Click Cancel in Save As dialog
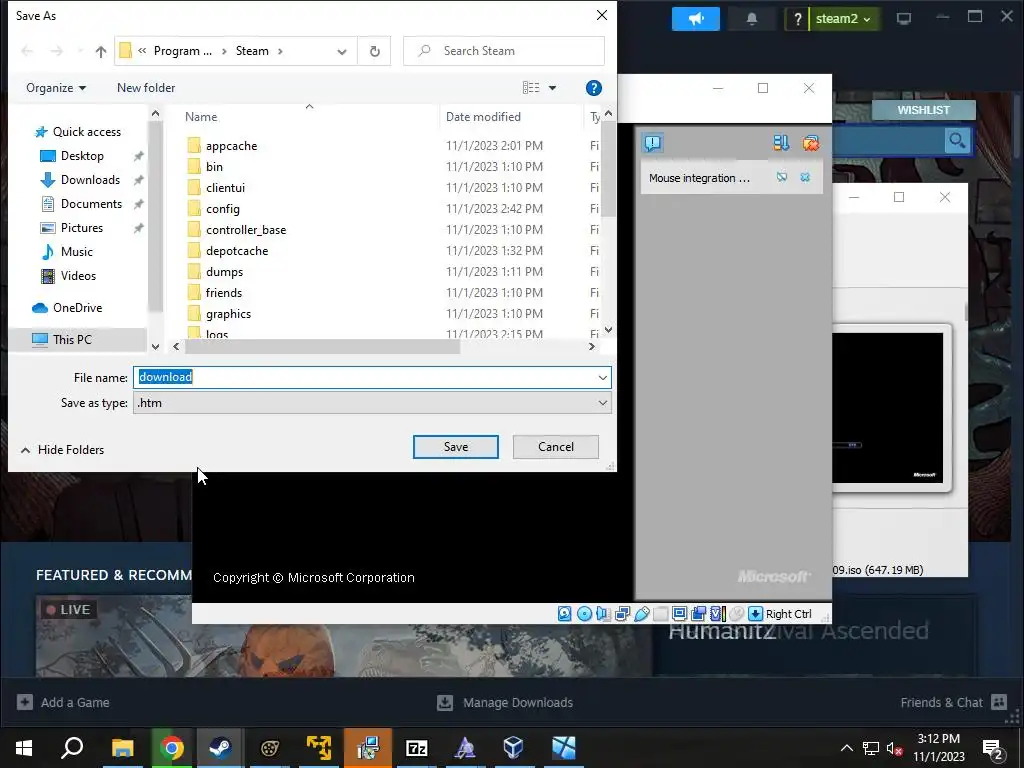This screenshot has width=1024, height=768. (x=556, y=447)
